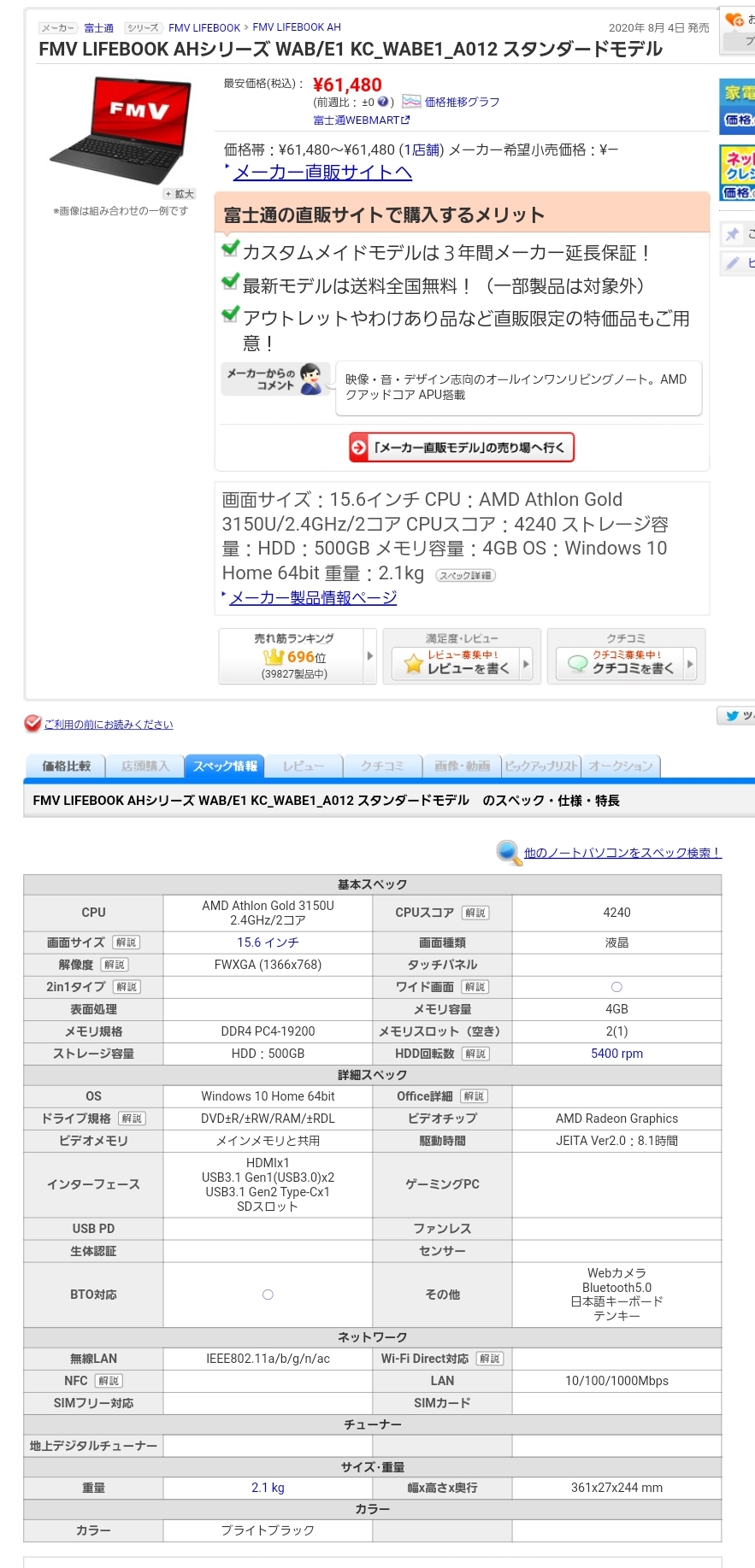755x1568 pixels.
Task: Expand the 満足度・レビュー panel arrow
Action: pyautogui.click(x=526, y=662)
